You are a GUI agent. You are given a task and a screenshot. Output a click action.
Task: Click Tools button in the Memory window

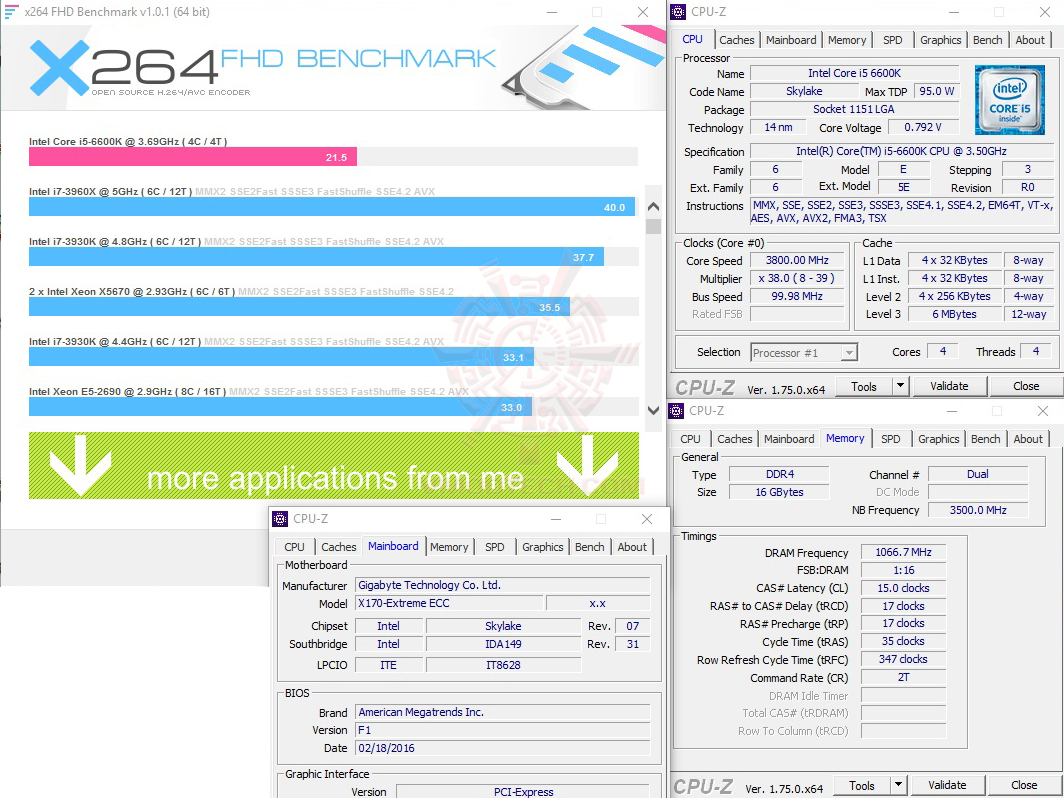[x=861, y=785]
